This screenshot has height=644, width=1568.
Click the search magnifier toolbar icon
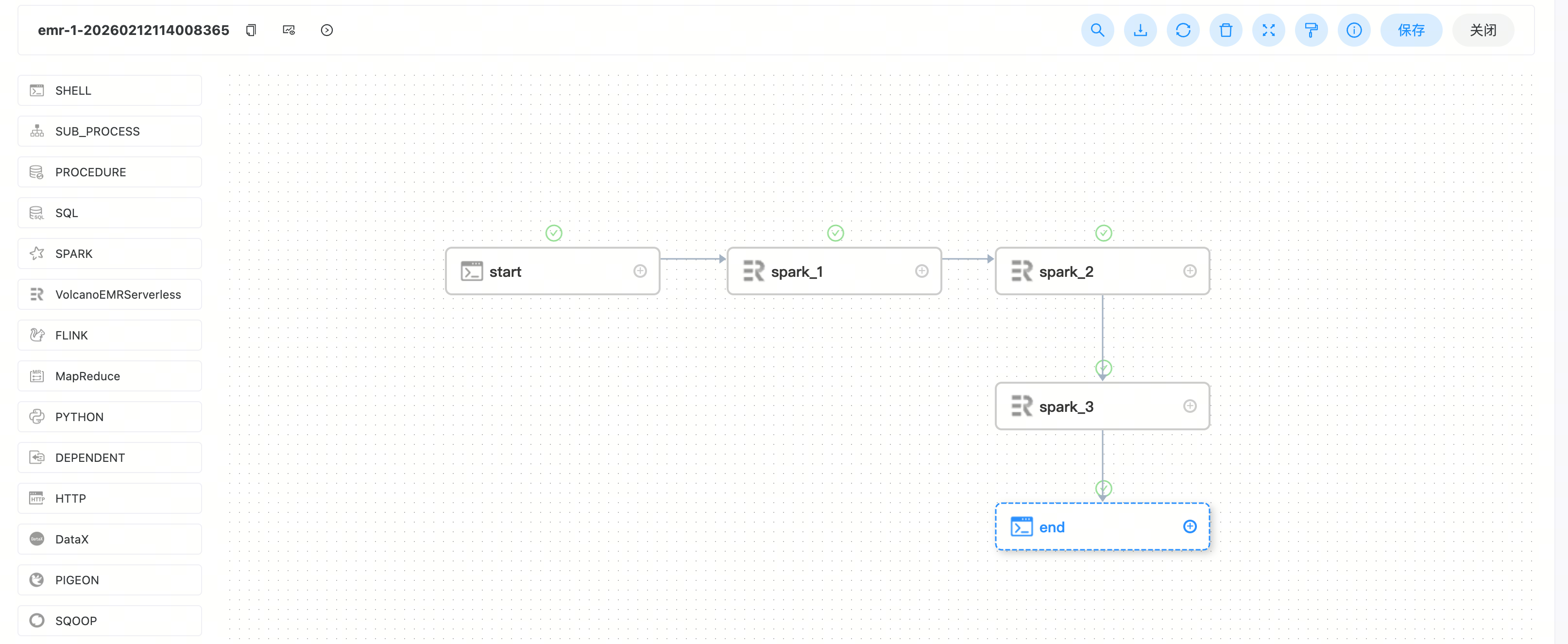pyautogui.click(x=1097, y=30)
